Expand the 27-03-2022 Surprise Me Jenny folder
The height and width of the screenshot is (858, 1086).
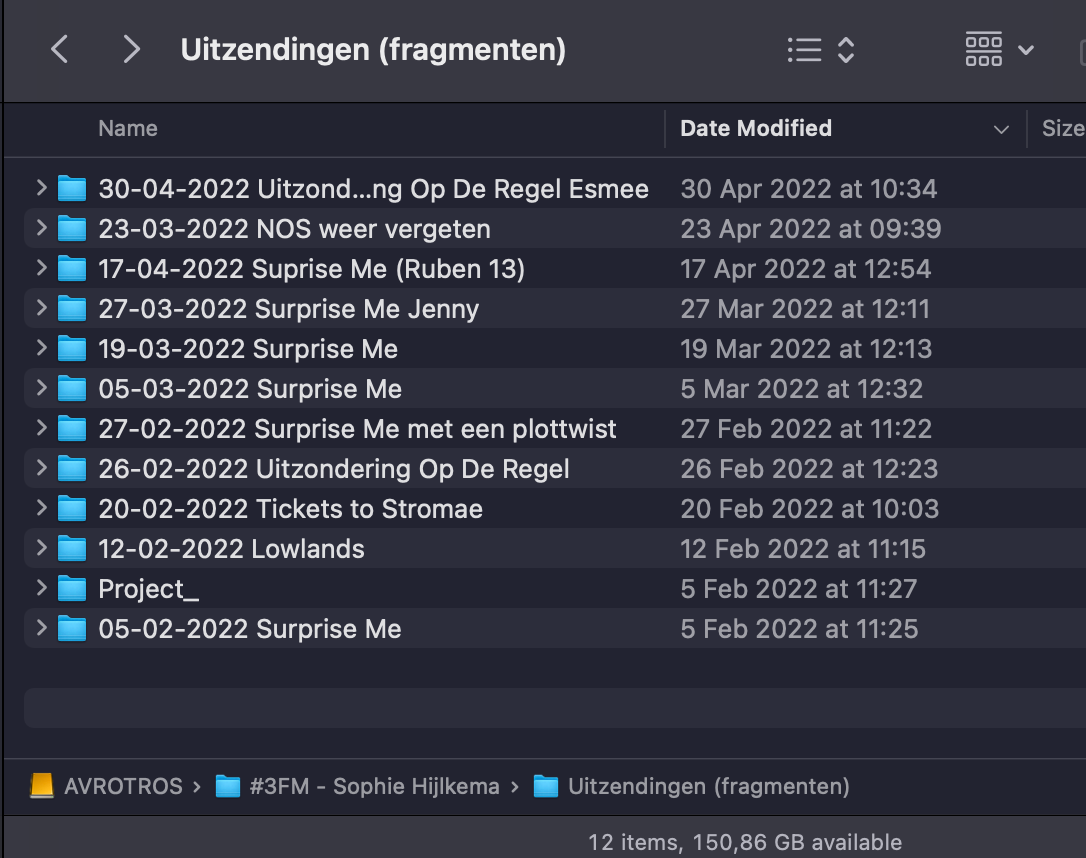(42, 307)
